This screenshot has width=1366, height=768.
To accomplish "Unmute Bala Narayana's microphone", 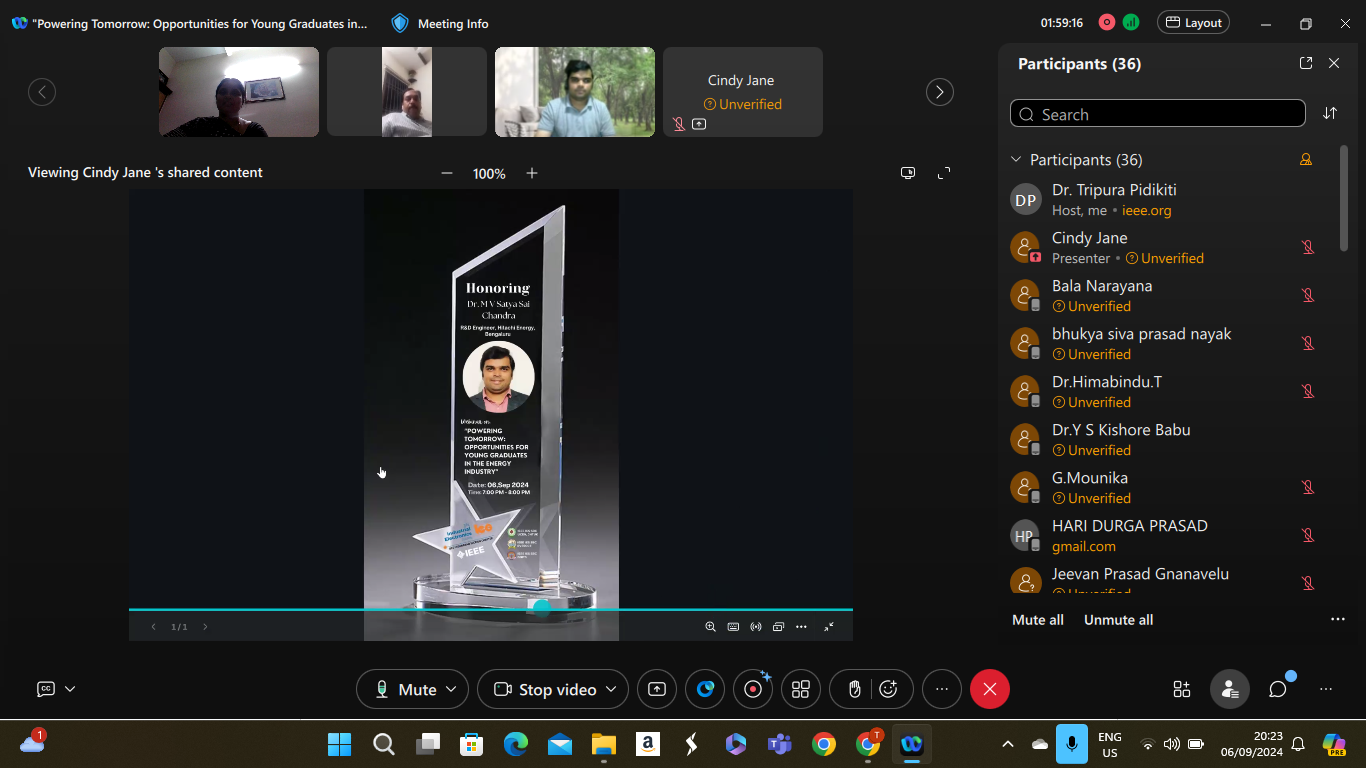I will click(1307, 295).
